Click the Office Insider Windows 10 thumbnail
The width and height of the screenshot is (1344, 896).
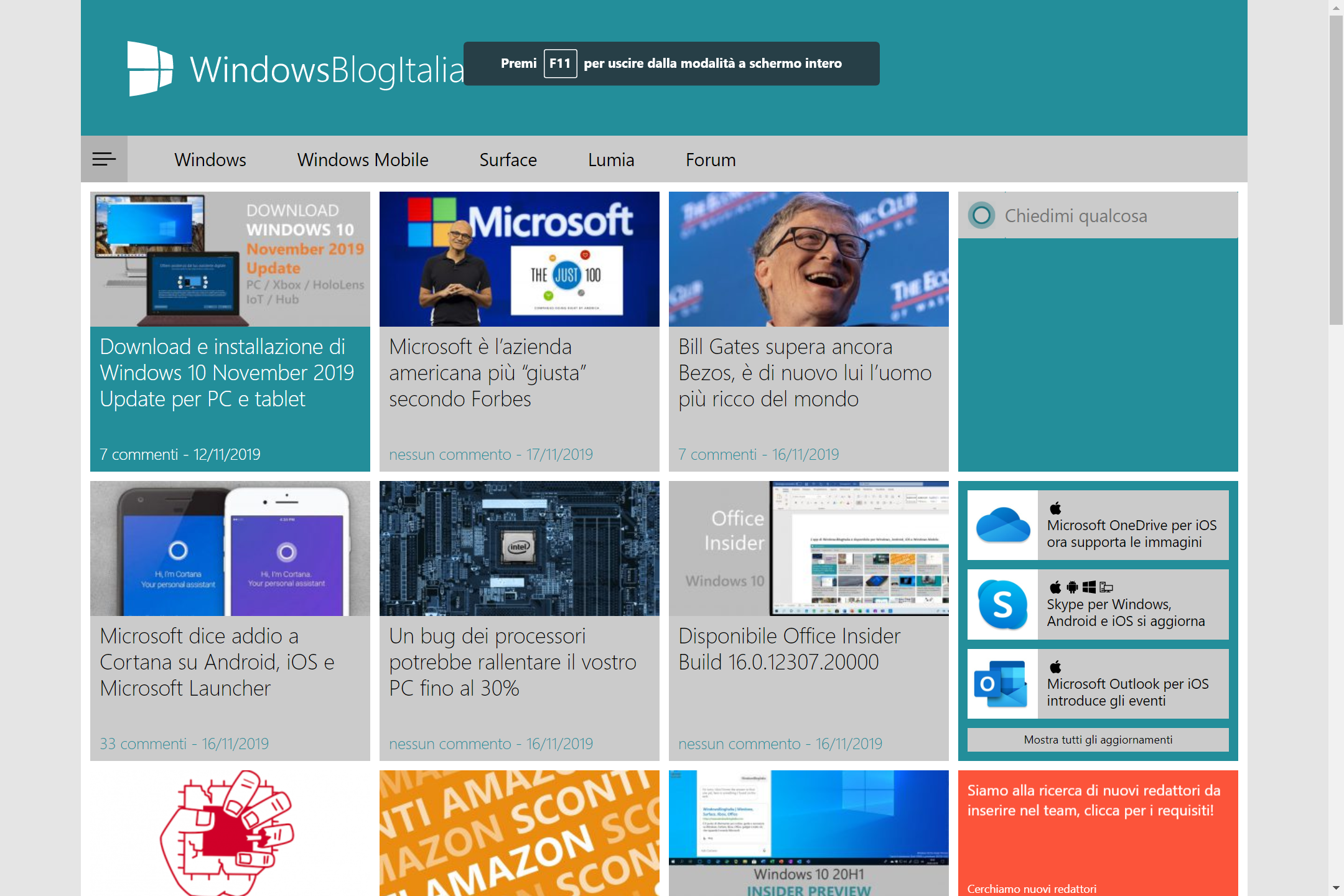coord(809,548)
